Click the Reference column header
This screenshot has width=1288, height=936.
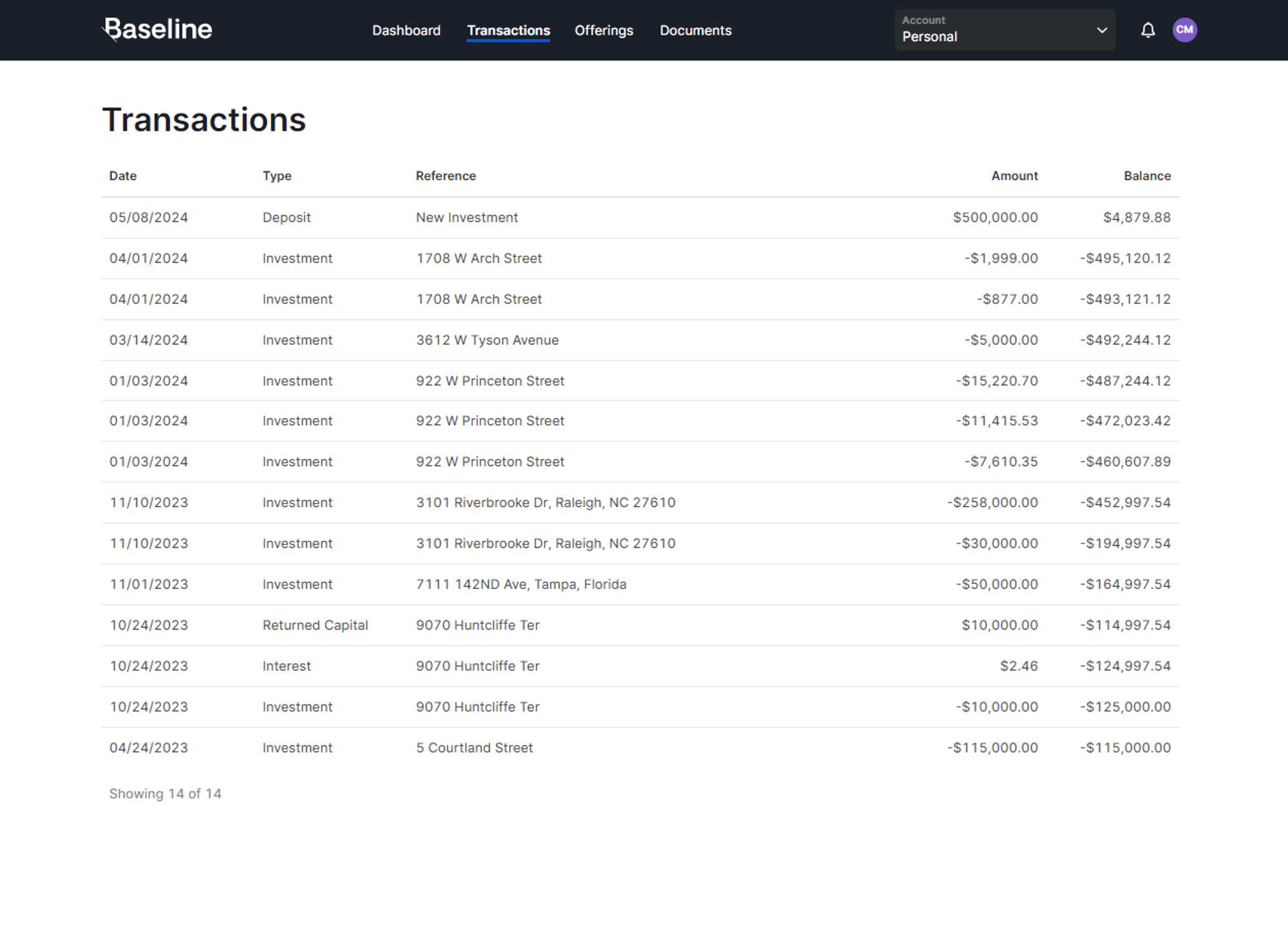click(446, 176)
